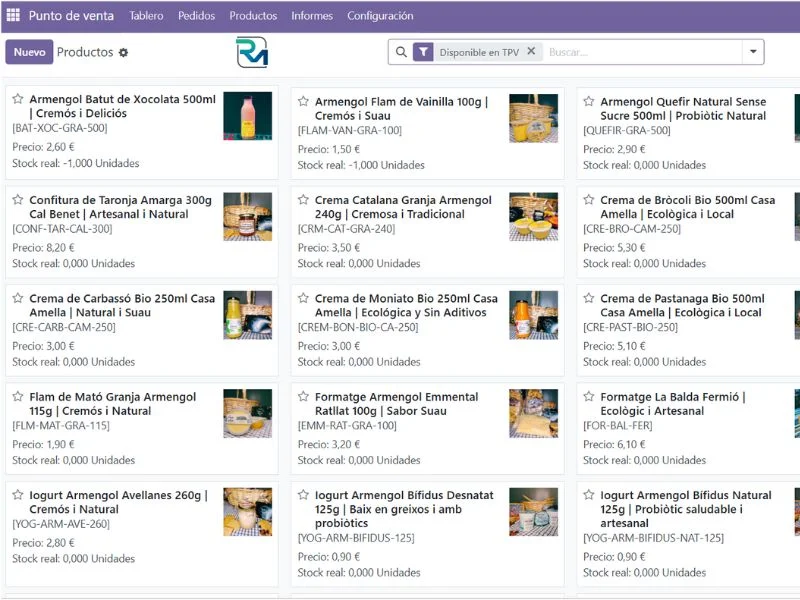Viewport: 800px width, 600px height.
Task: Open the apps grid menu icon
Action: pyautogui.click(x=13, y=16)
